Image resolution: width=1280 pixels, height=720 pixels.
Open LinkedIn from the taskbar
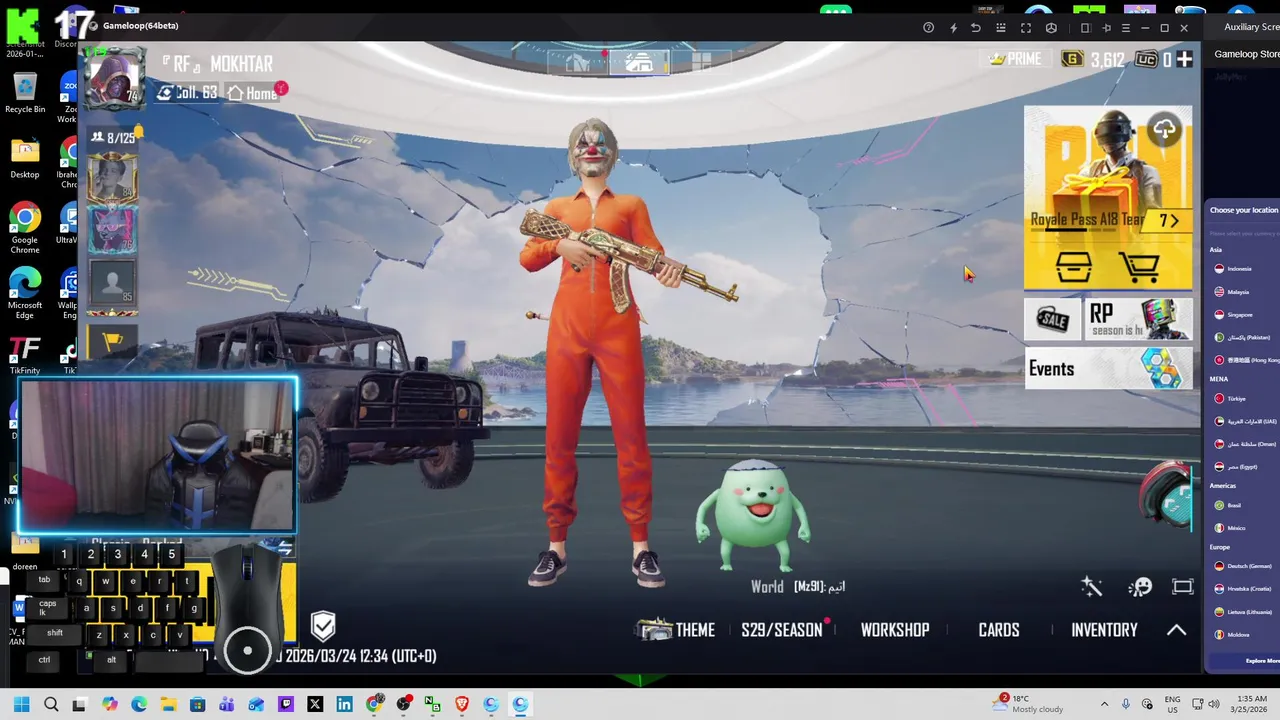[x=344, y=705]
